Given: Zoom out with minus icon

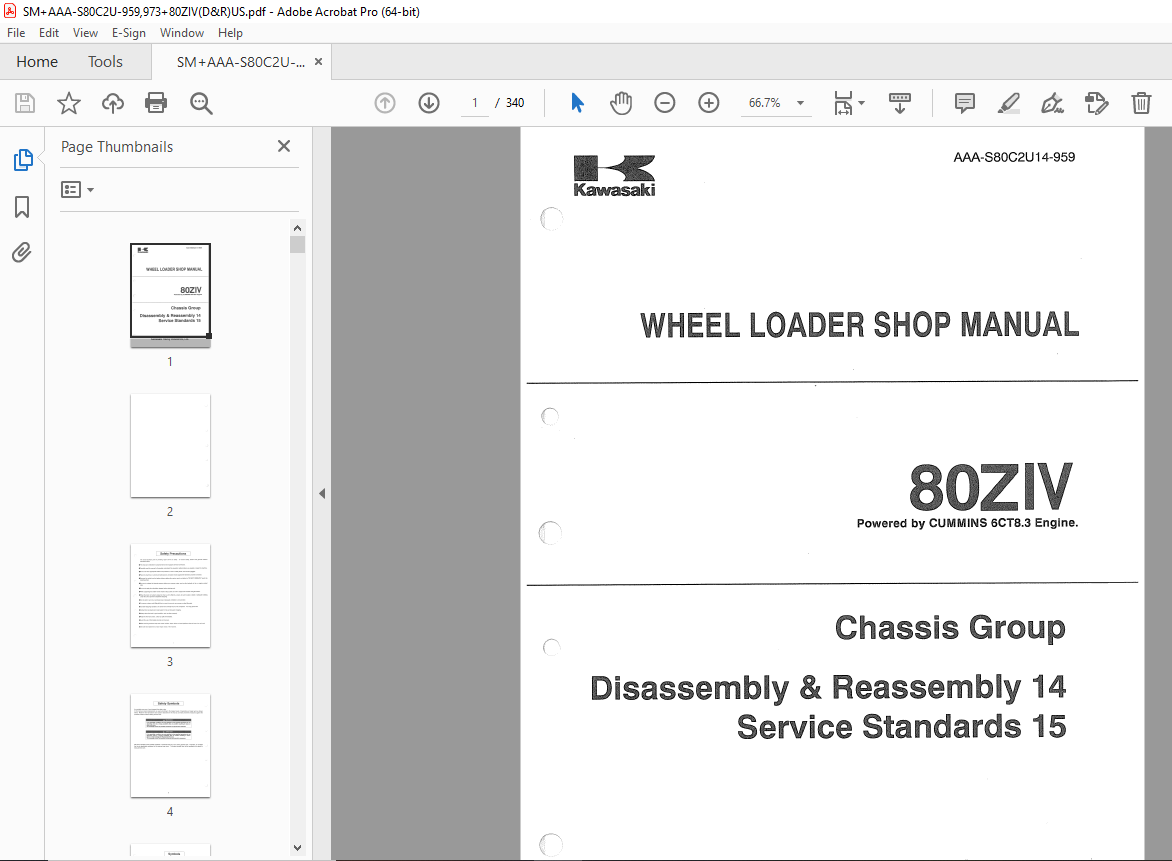Looking at the screenshot, I should click(x=664, y=103).
